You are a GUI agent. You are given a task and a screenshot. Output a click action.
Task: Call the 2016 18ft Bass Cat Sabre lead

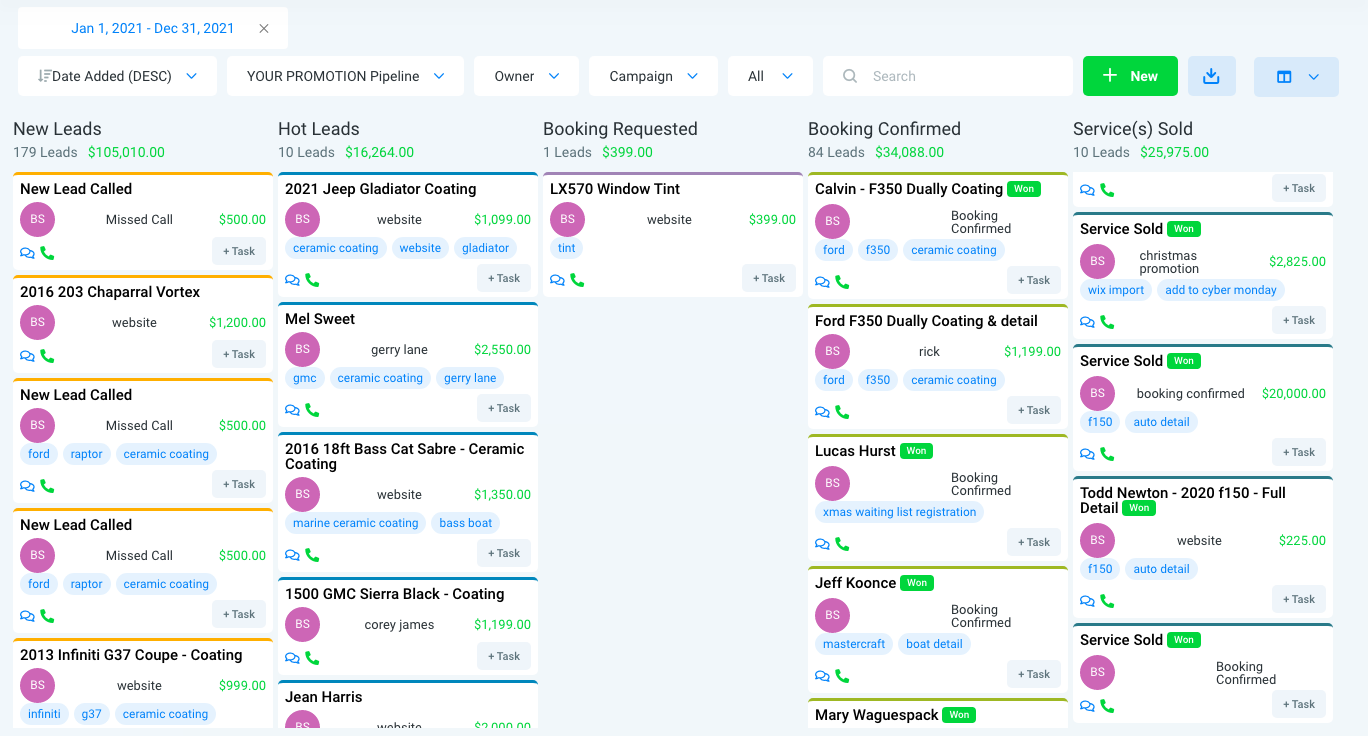[x=312, y=555]
